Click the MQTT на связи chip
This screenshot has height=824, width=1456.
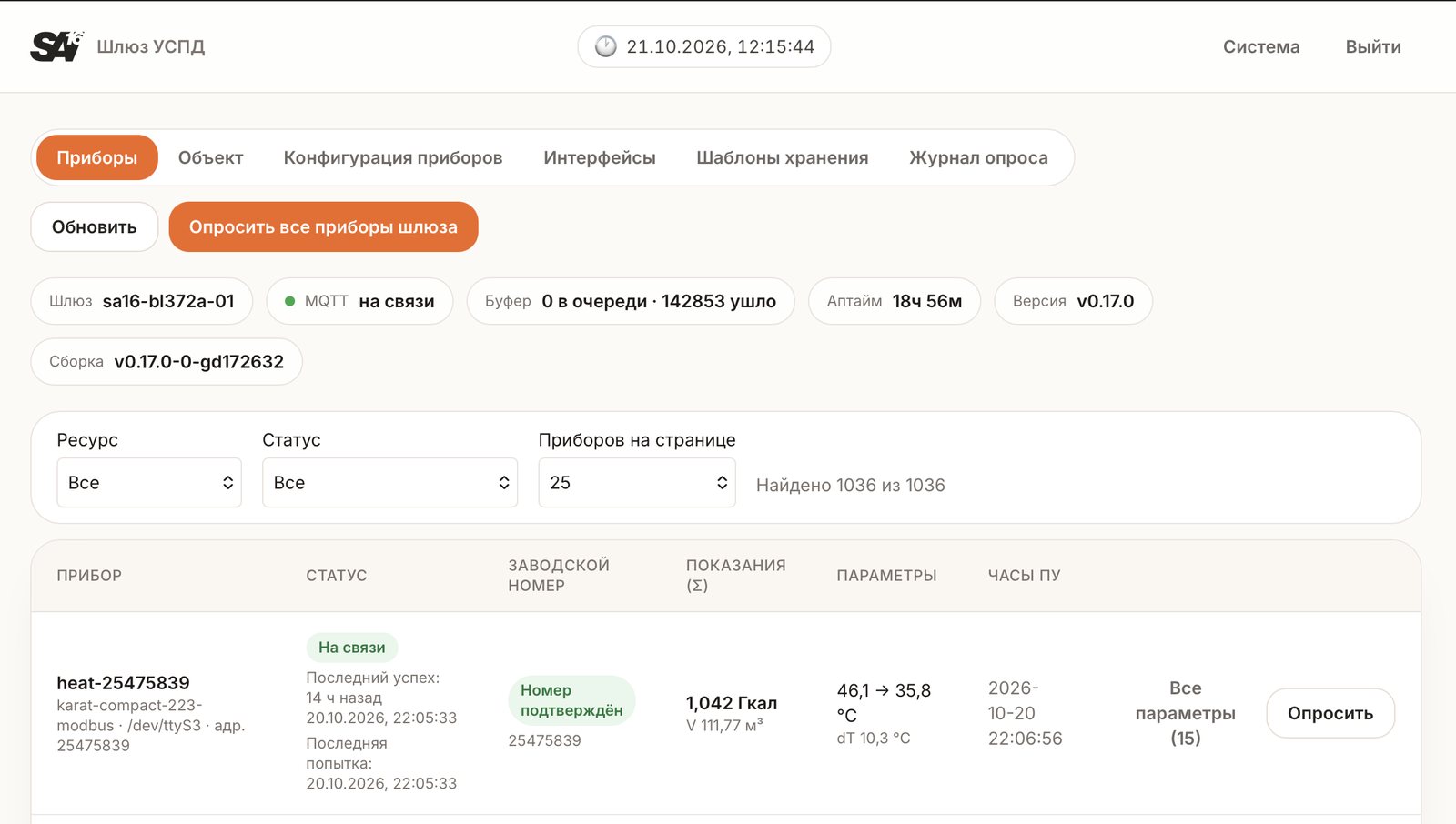(x=359, y=301)
